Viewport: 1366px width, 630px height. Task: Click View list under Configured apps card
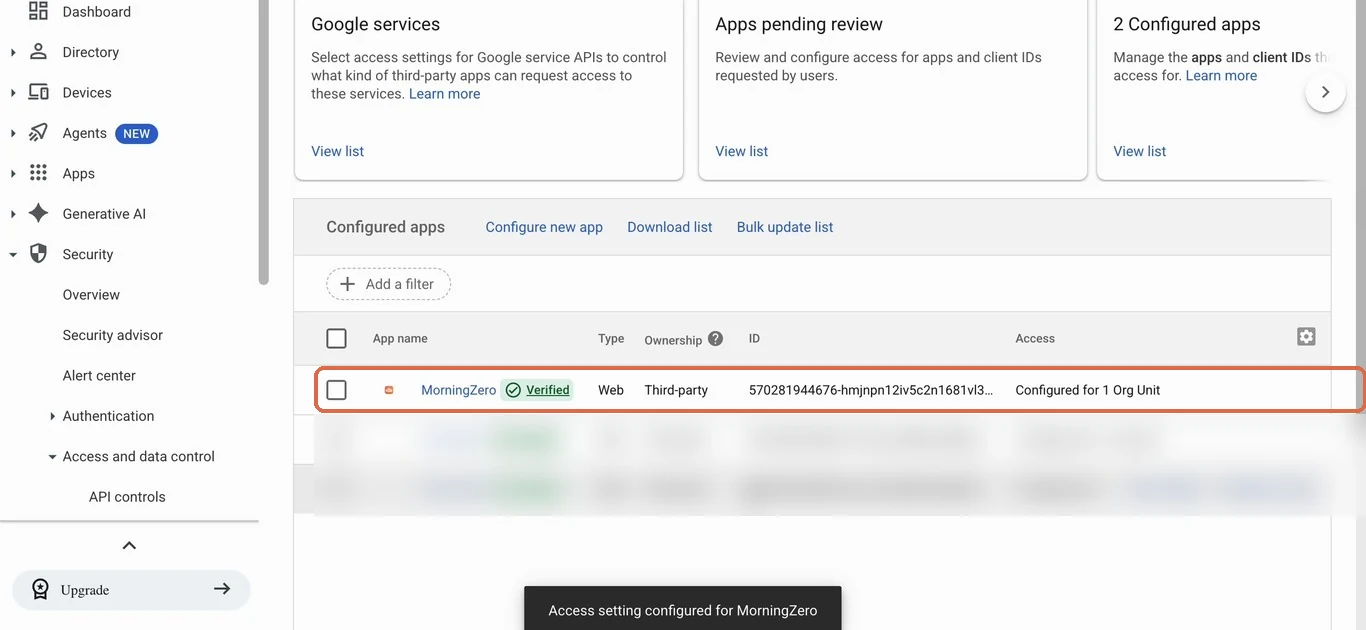click(1140, 151)
